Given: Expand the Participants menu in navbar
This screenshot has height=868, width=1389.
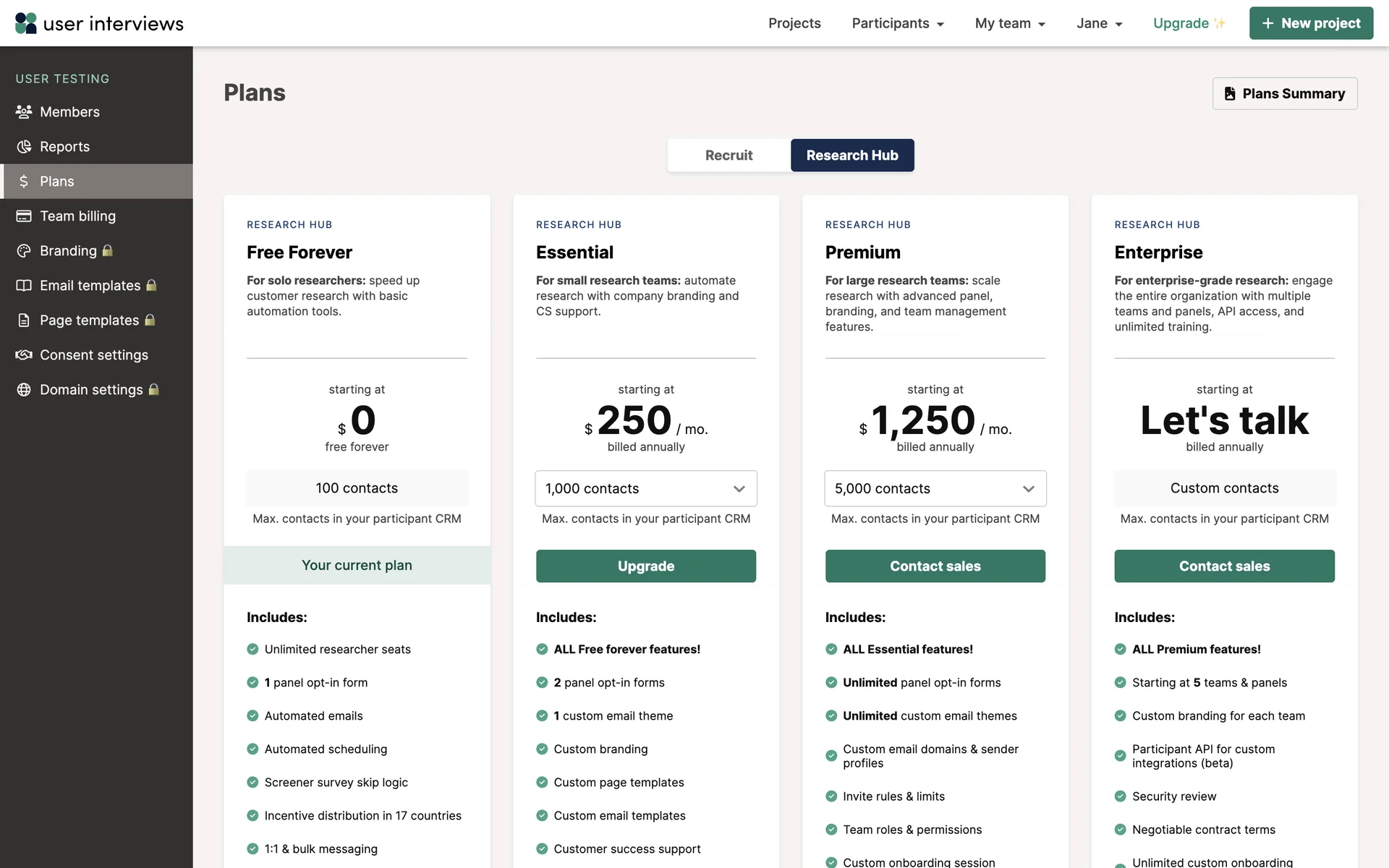Looking at the screenshot, I should [897, 23].
